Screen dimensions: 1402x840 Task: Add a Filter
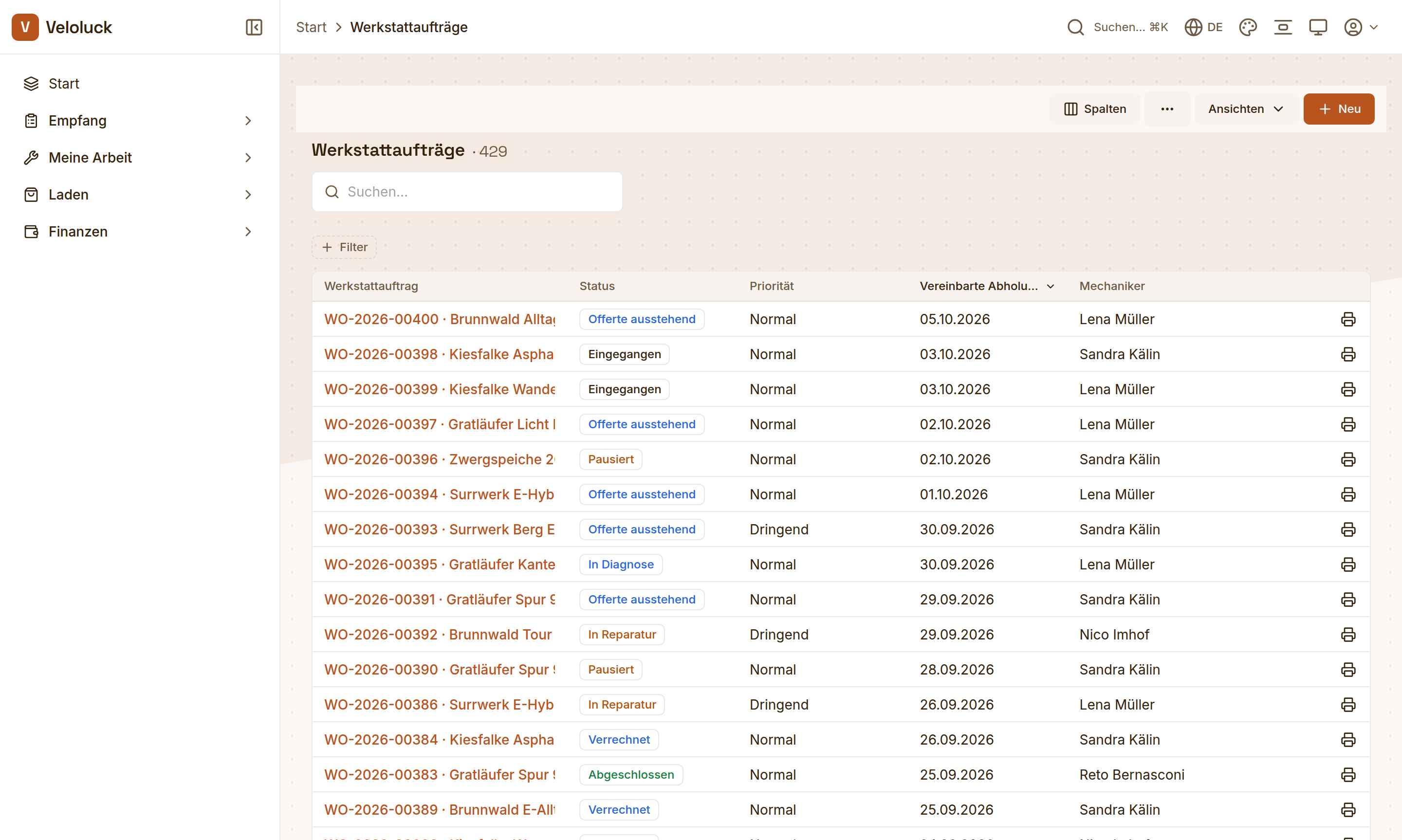click(x=344, y=247)
